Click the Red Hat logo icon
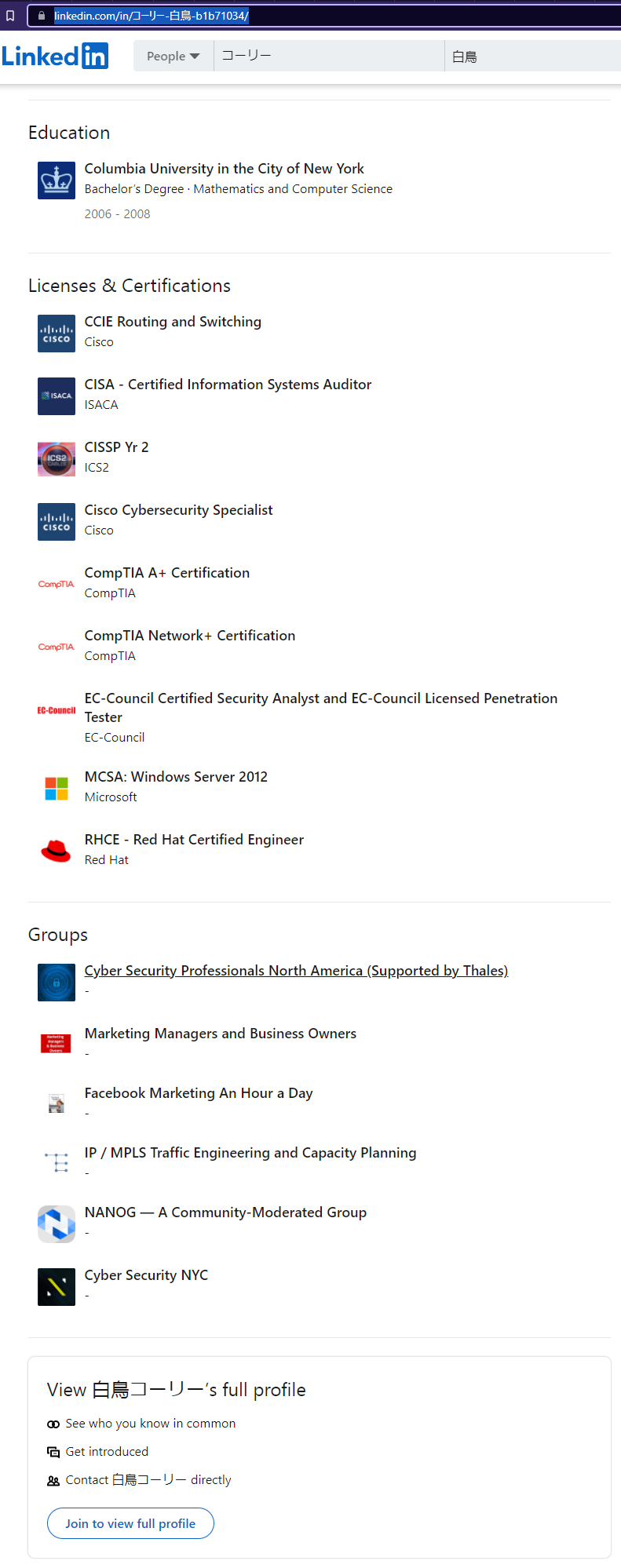 [57, 851]
